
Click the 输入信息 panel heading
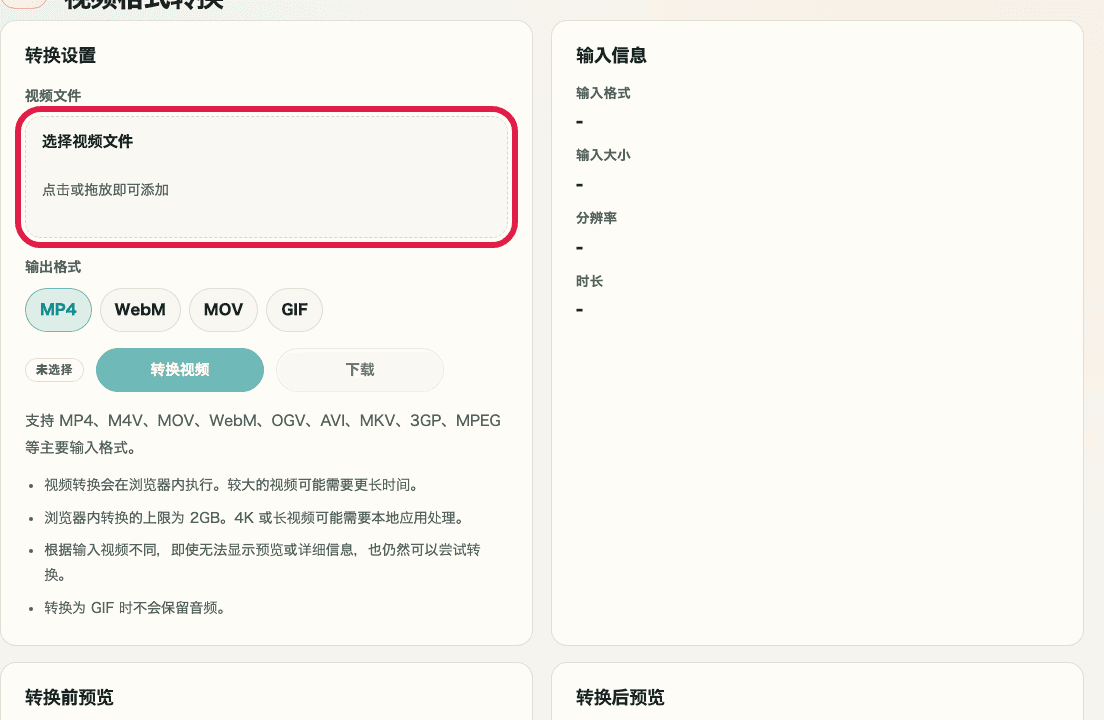point(610,56)
